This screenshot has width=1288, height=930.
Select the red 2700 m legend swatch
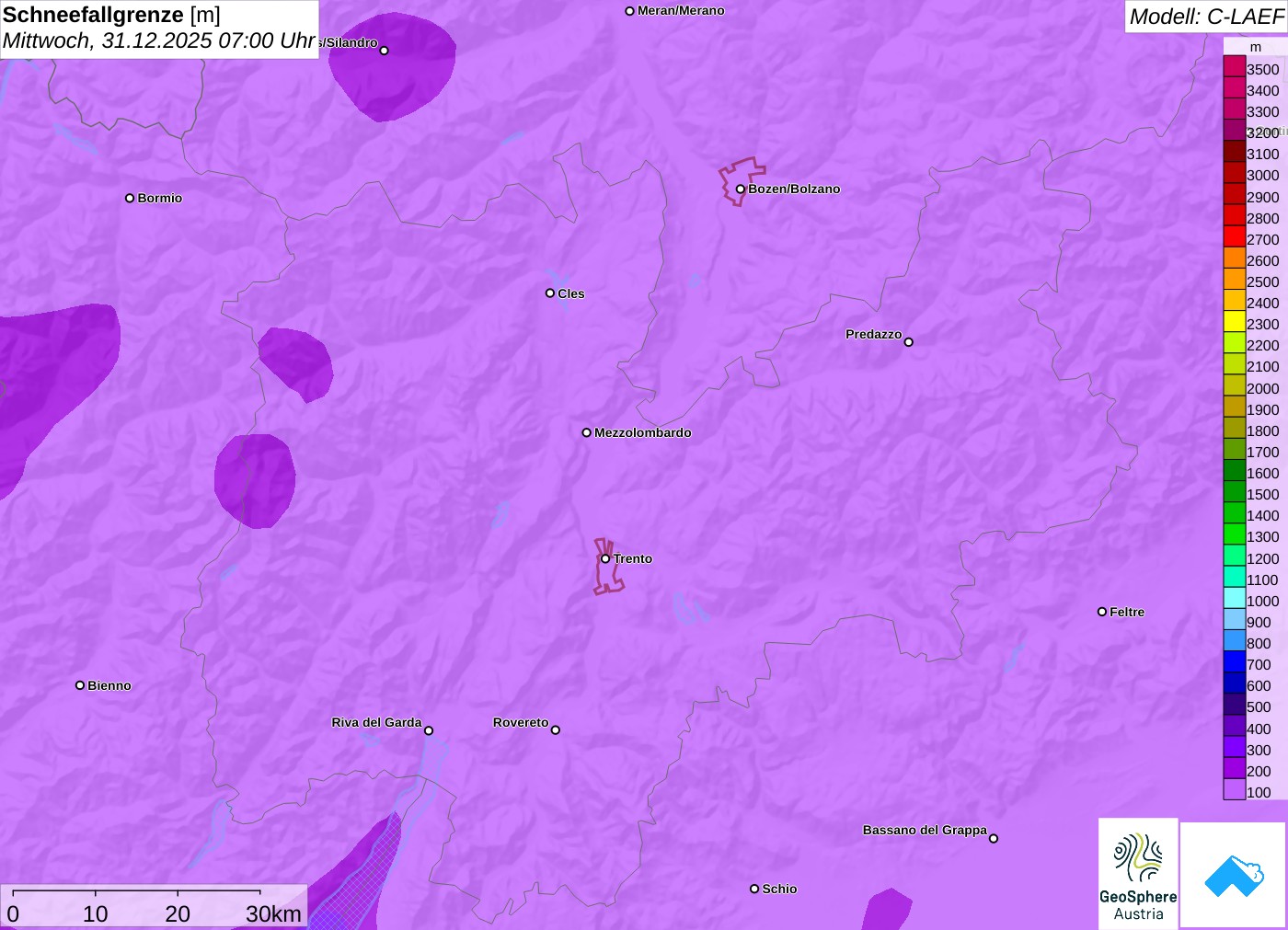(x=1235, y=236)
